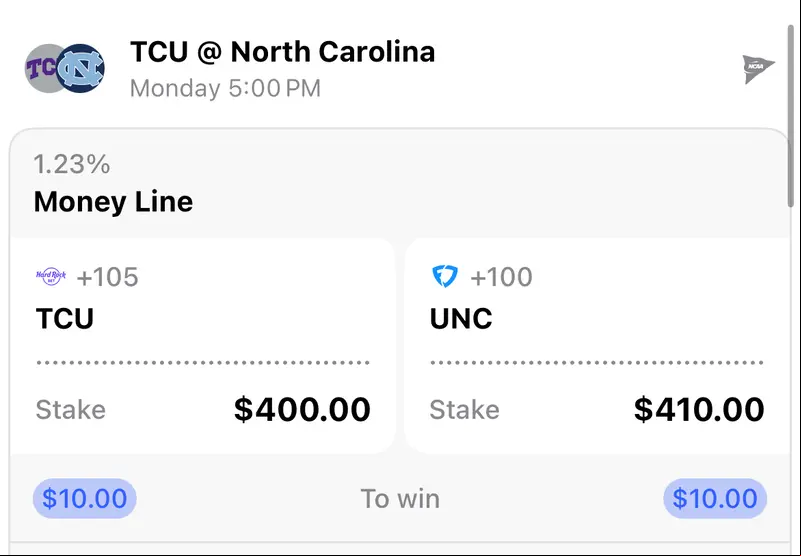
Task: Click the +105 odds for TCU
Action: click(107, 277)
